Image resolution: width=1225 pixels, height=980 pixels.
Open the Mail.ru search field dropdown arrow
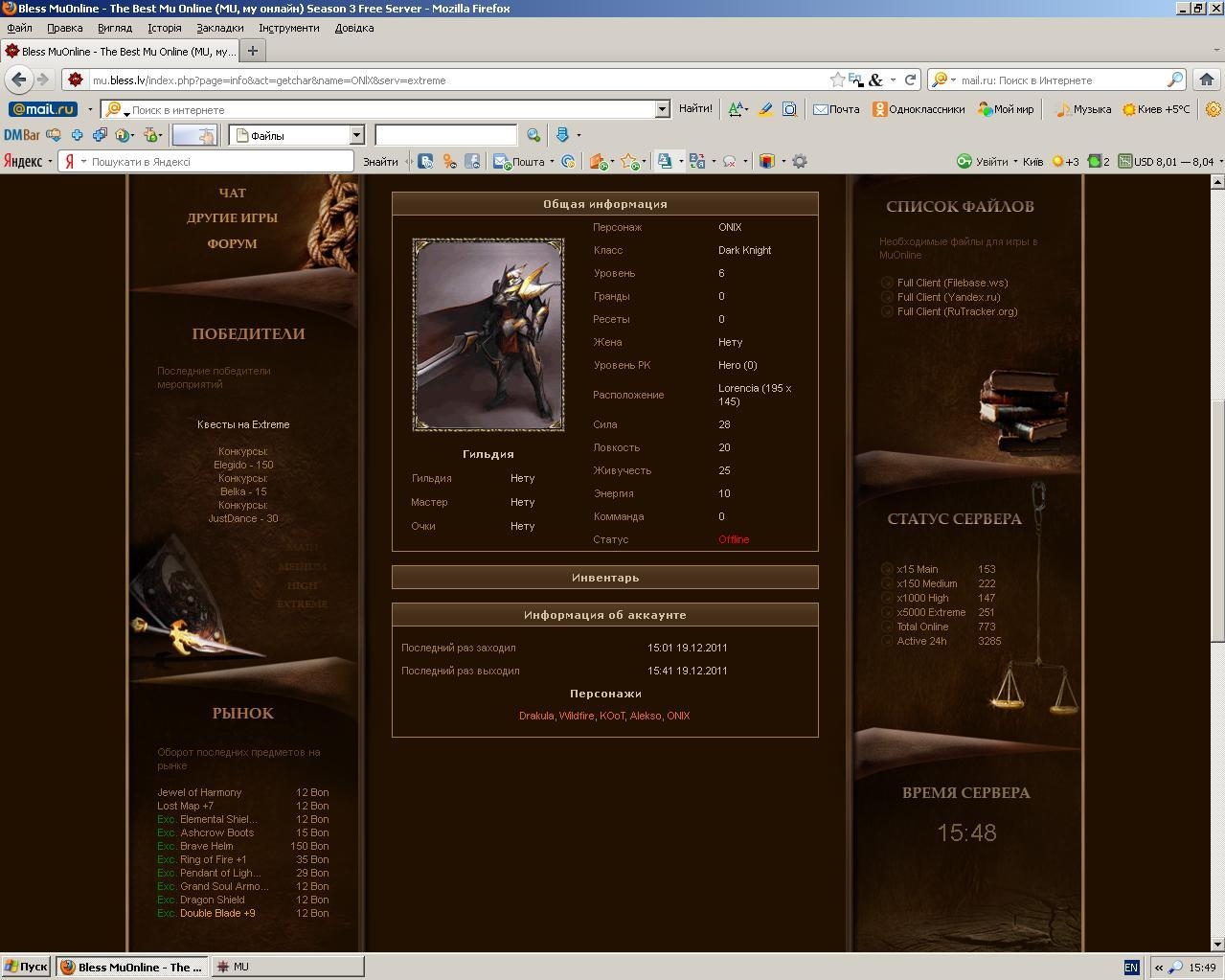pyautogui.click(x=661, y=109)
